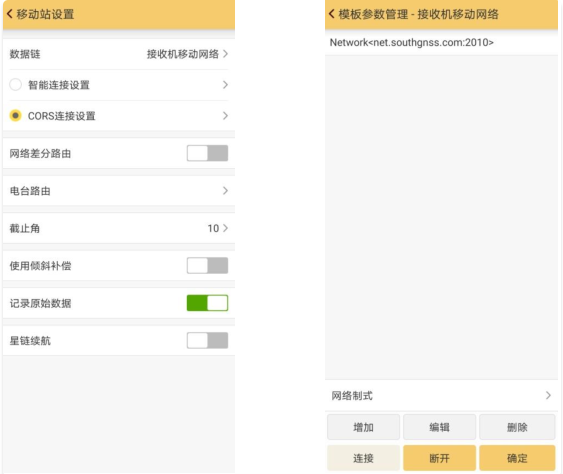Enable 星链续航 switch
This screenshot has width=563, height=474.
[x=207, y=340]
